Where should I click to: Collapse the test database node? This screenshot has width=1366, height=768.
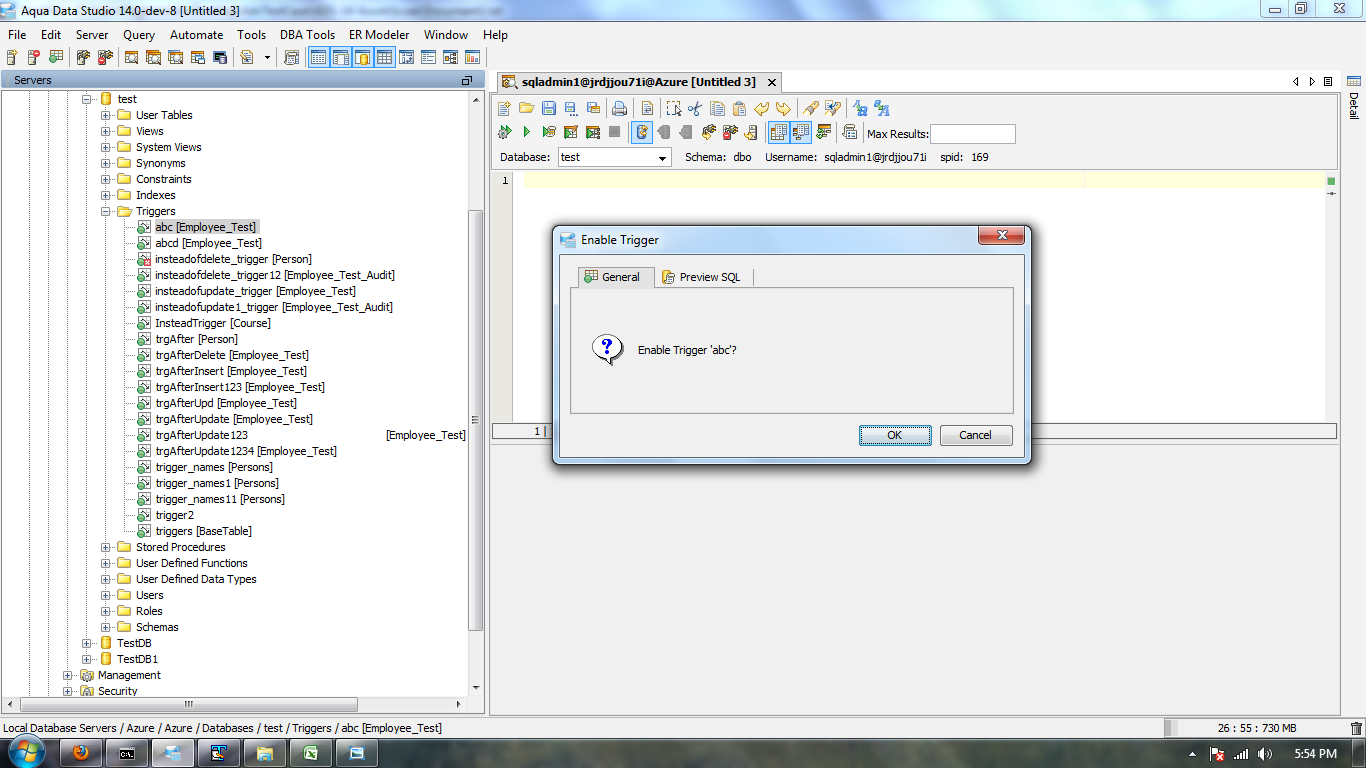coord(87,99)
